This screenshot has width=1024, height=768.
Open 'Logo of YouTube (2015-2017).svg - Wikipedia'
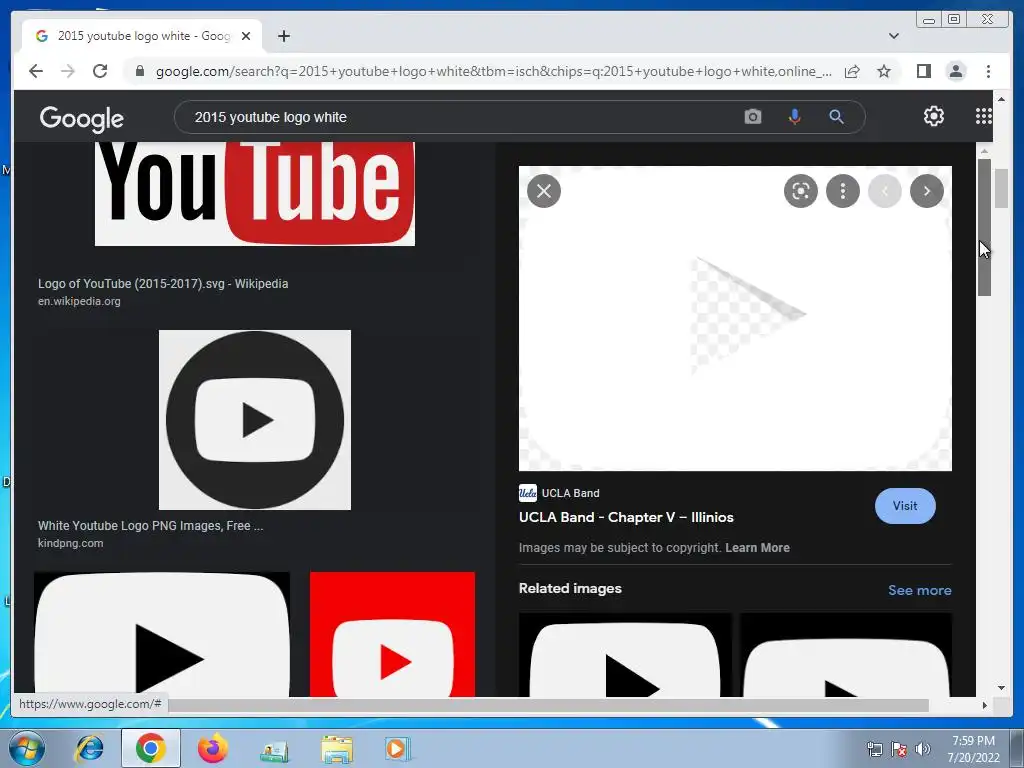pyautogui.click(x=163, y=283)
